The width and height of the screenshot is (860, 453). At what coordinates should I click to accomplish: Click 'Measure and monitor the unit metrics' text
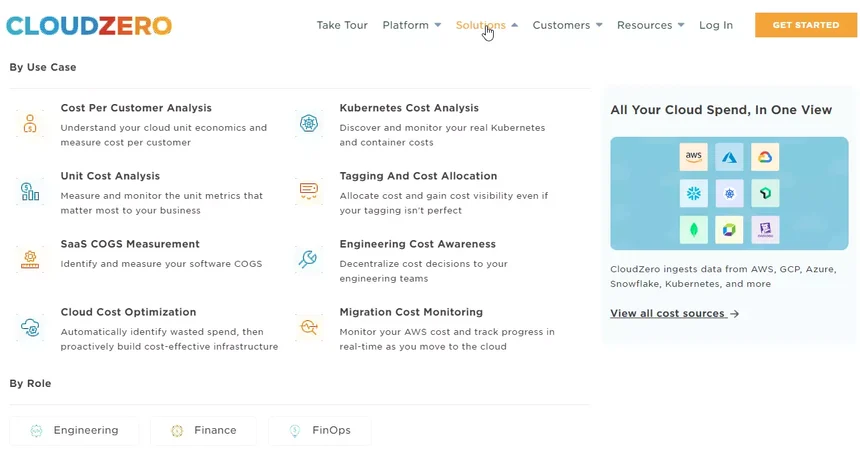point(161,203)
